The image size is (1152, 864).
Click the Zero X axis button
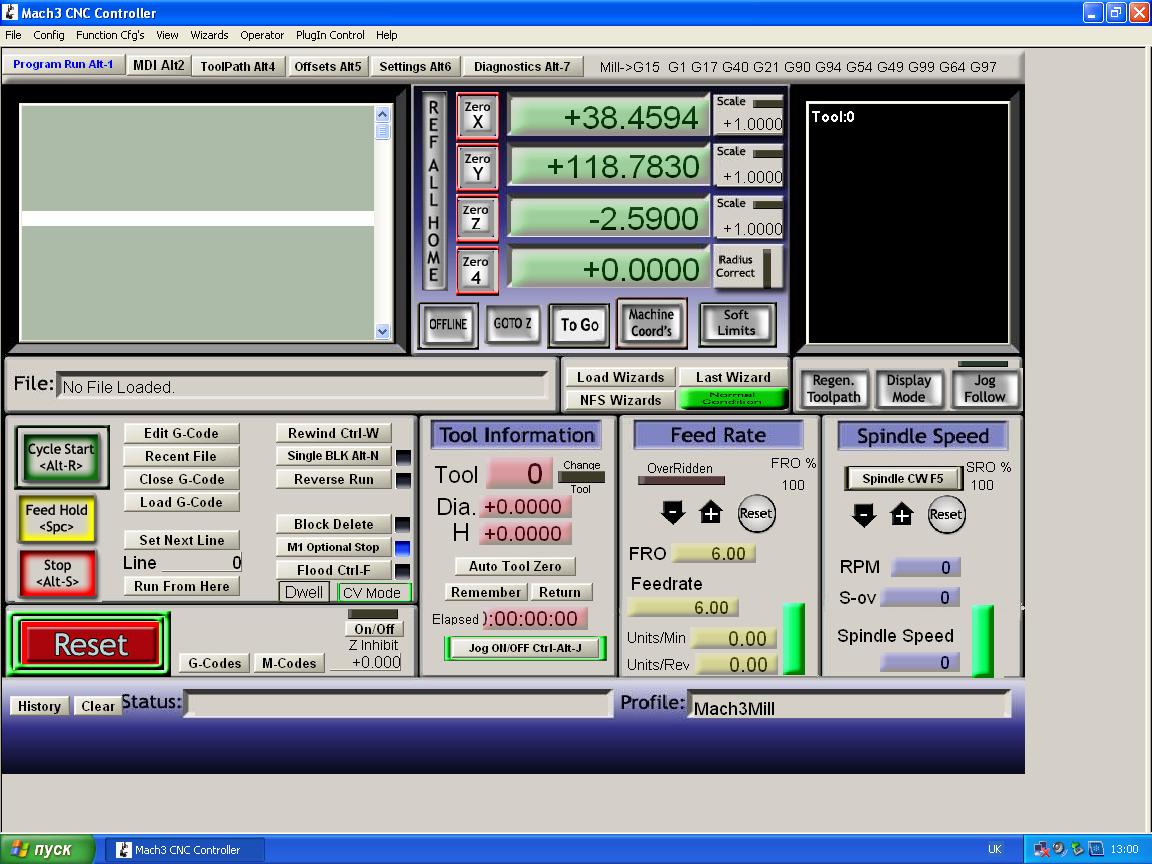tap(477, 116)
